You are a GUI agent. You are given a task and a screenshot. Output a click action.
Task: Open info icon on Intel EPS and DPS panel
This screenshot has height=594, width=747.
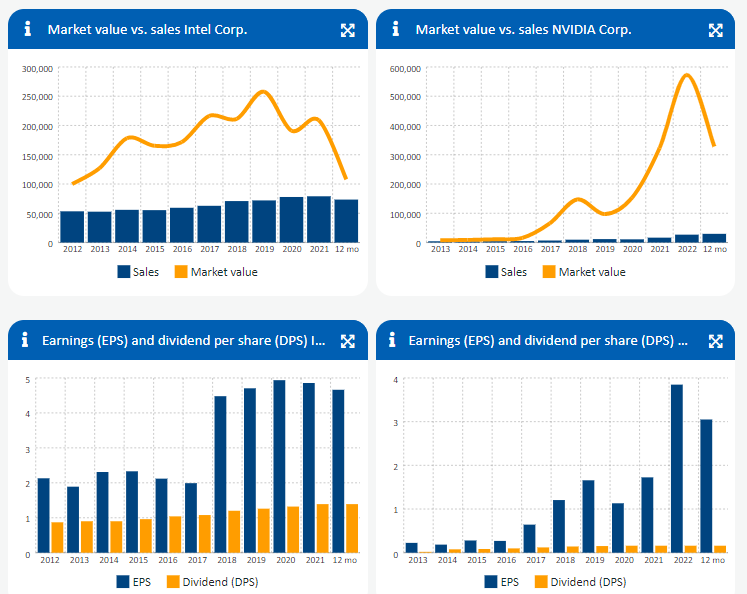(25, 340)
